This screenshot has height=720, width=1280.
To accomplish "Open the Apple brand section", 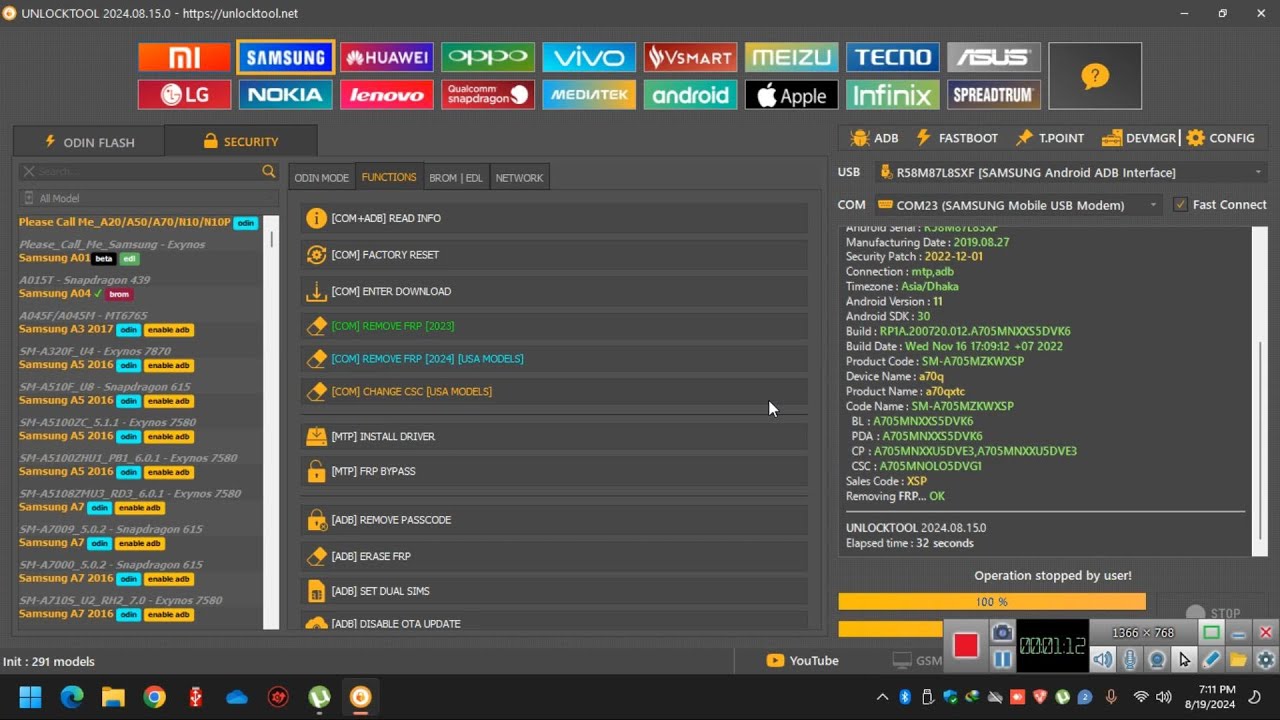I will tap(791, 95).
